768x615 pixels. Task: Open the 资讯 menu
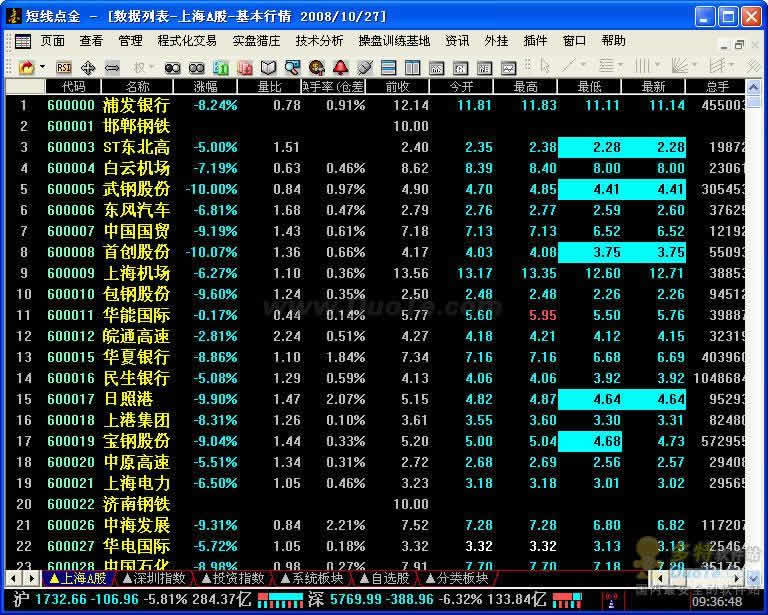(457, 41)
